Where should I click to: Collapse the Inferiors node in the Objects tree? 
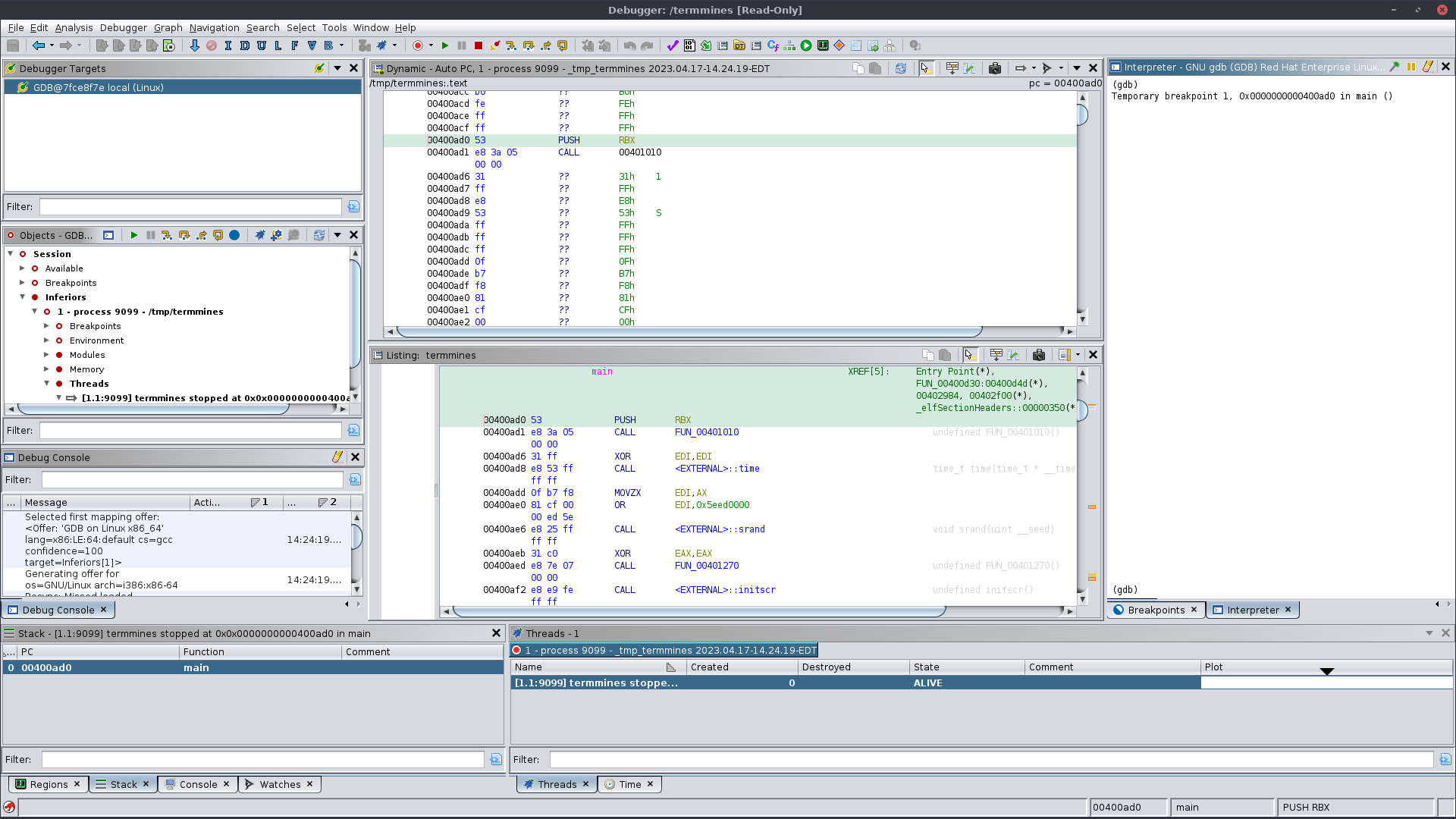[23, 297]
